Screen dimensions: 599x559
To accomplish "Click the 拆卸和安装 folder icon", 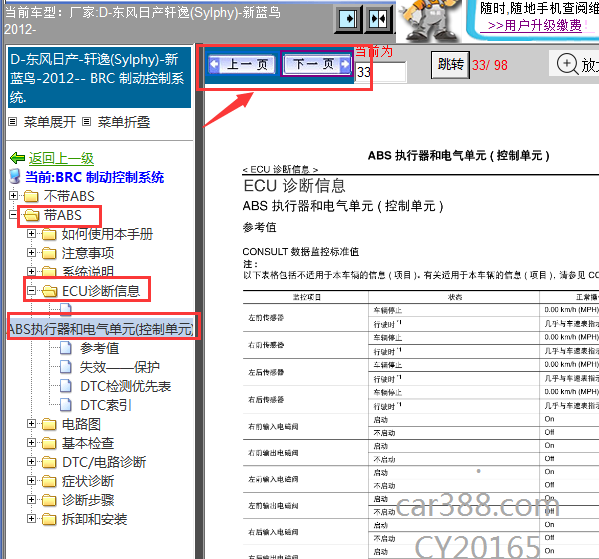I will coord(49,519).
